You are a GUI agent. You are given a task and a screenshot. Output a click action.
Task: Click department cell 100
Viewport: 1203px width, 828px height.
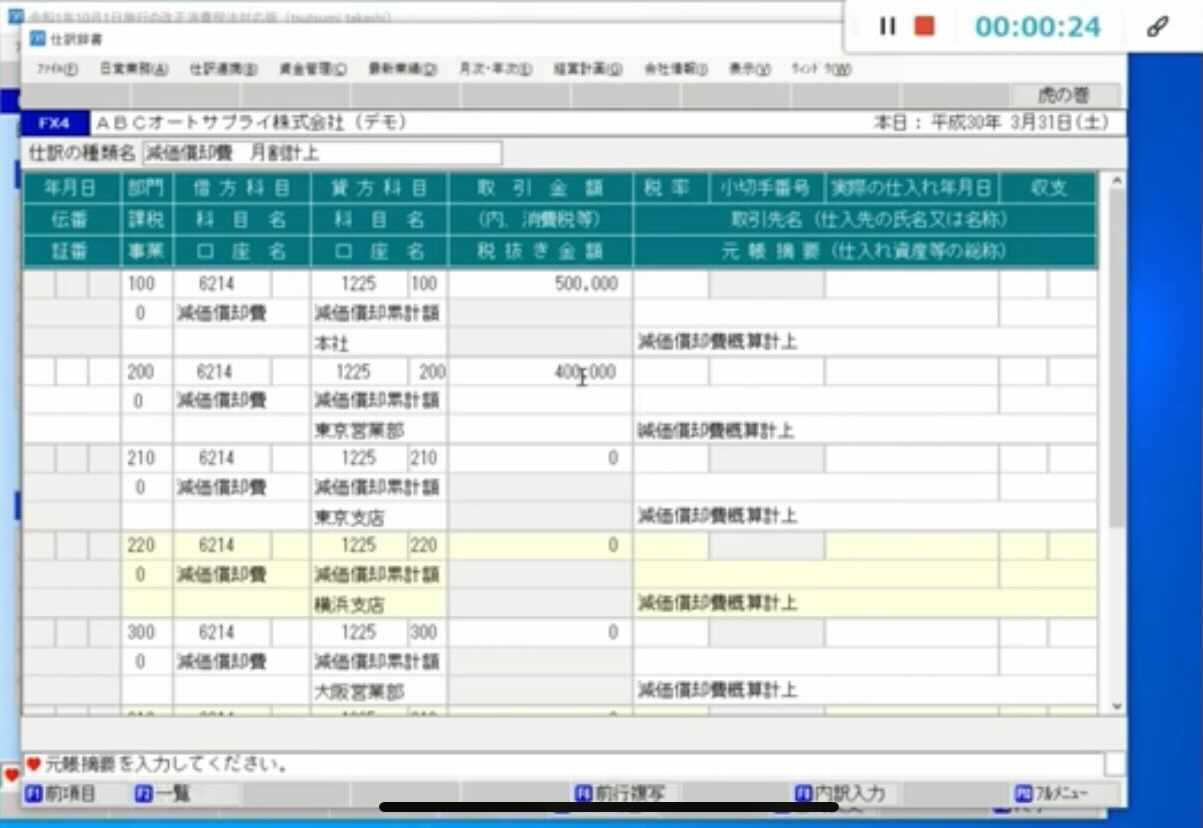coord(147,284)
